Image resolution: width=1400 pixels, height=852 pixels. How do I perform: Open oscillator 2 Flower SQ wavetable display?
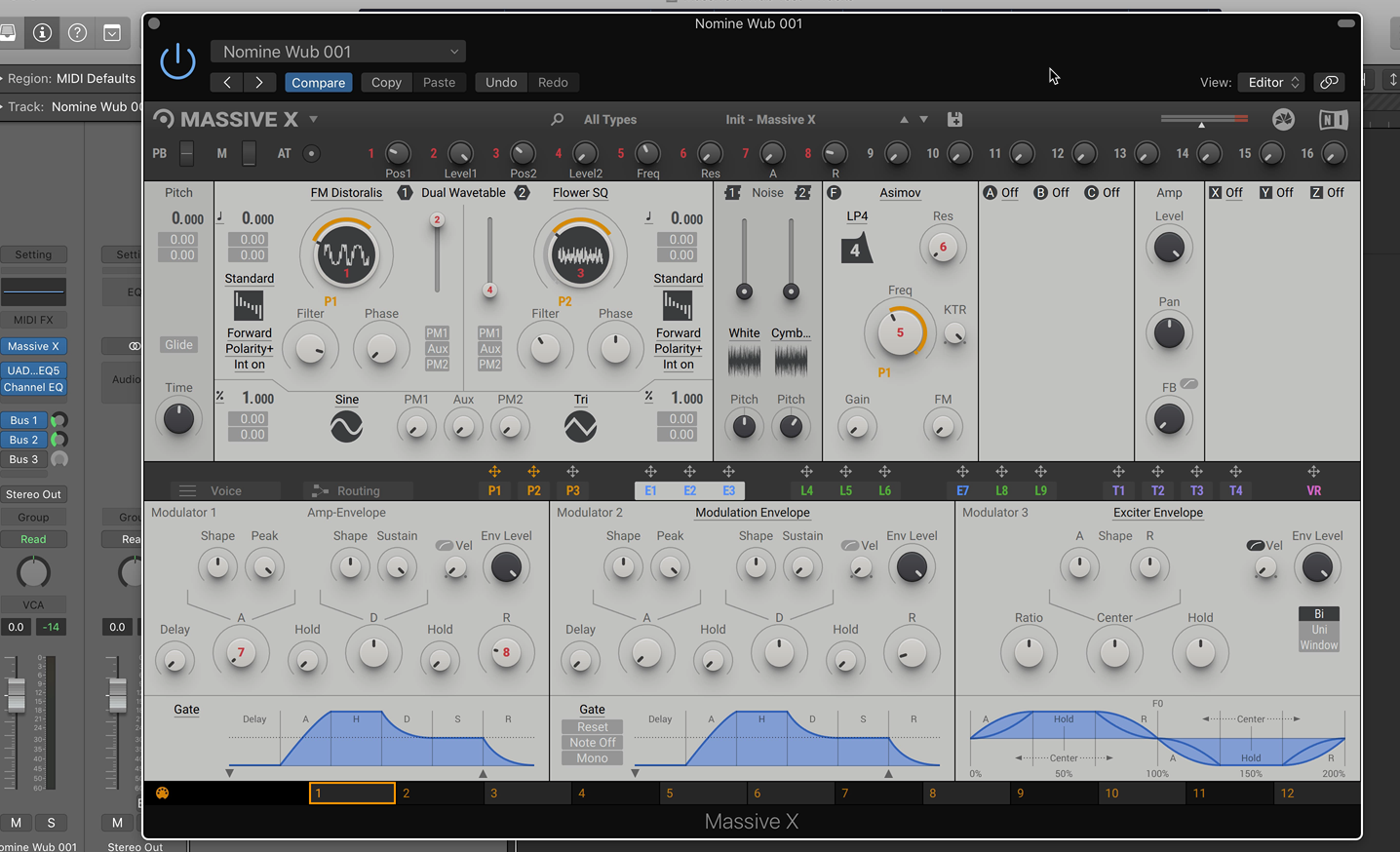(x=580, y=255)
